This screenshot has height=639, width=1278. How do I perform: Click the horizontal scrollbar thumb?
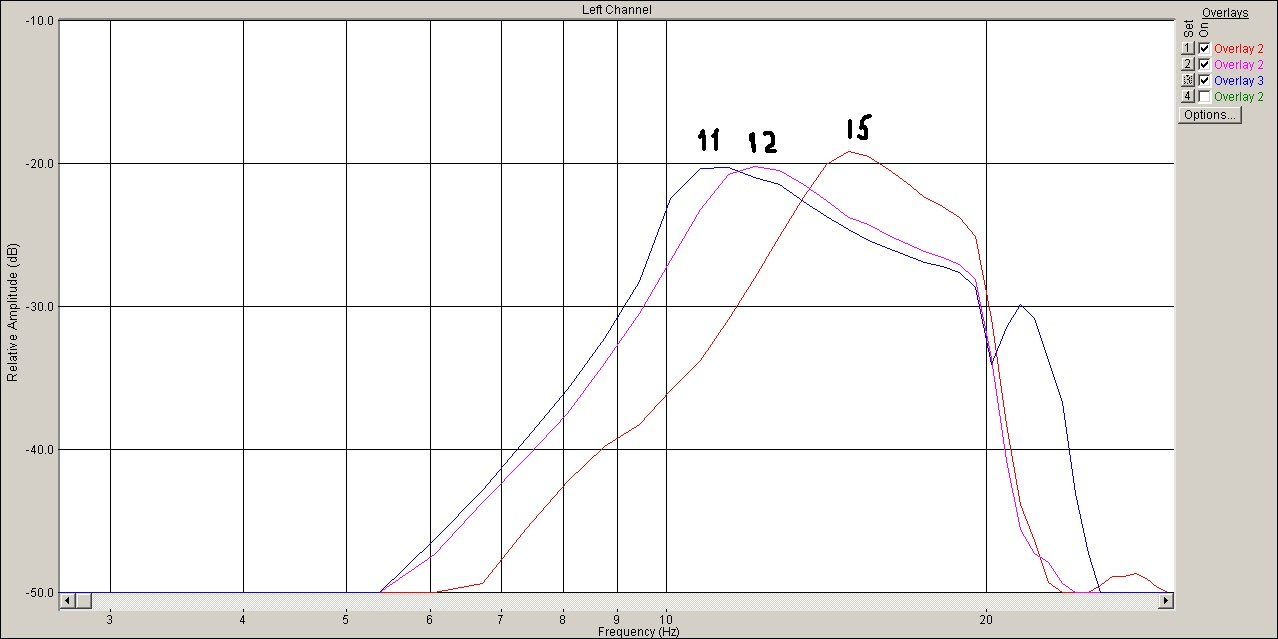pos(83,600)
